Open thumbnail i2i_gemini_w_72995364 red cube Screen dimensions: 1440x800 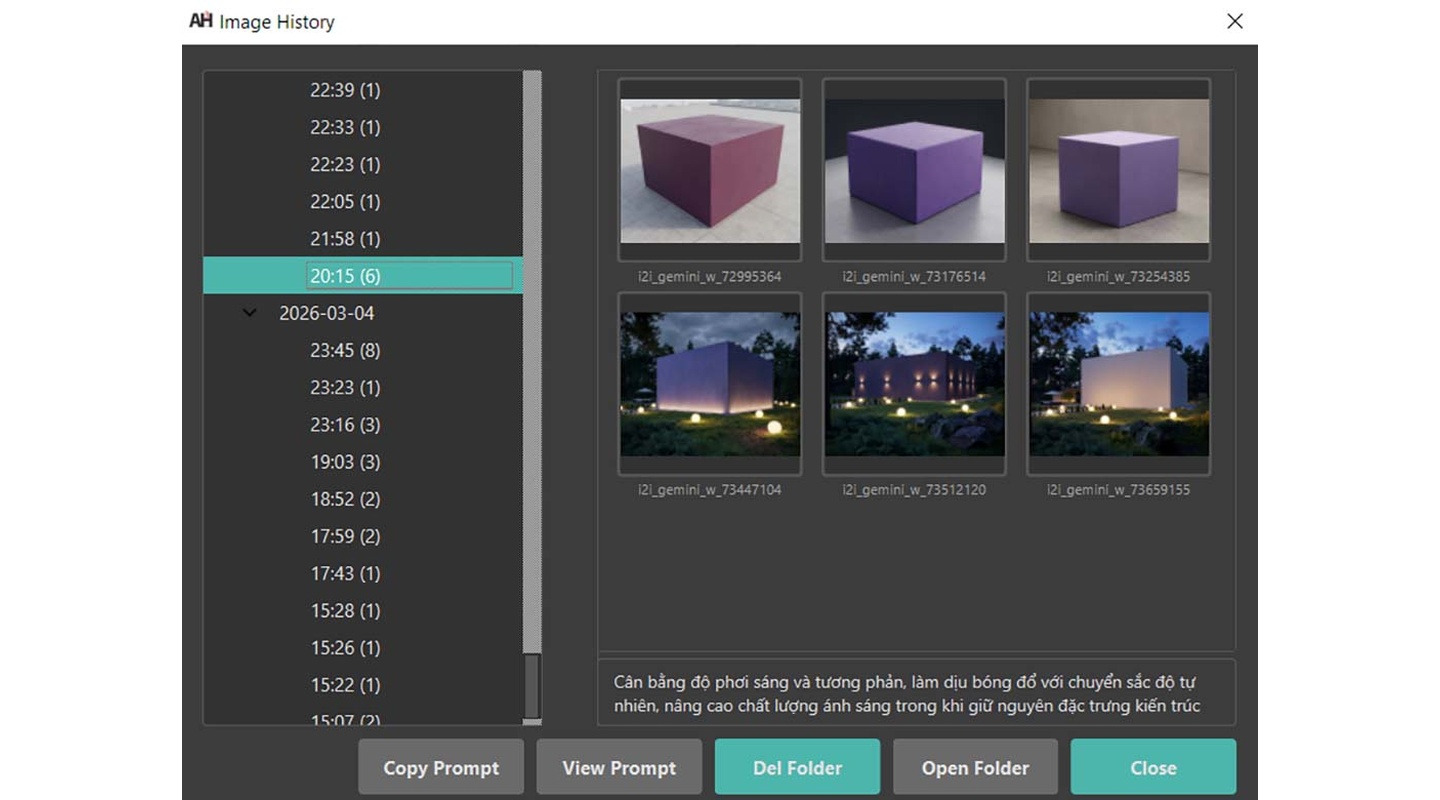coord(710,170)
